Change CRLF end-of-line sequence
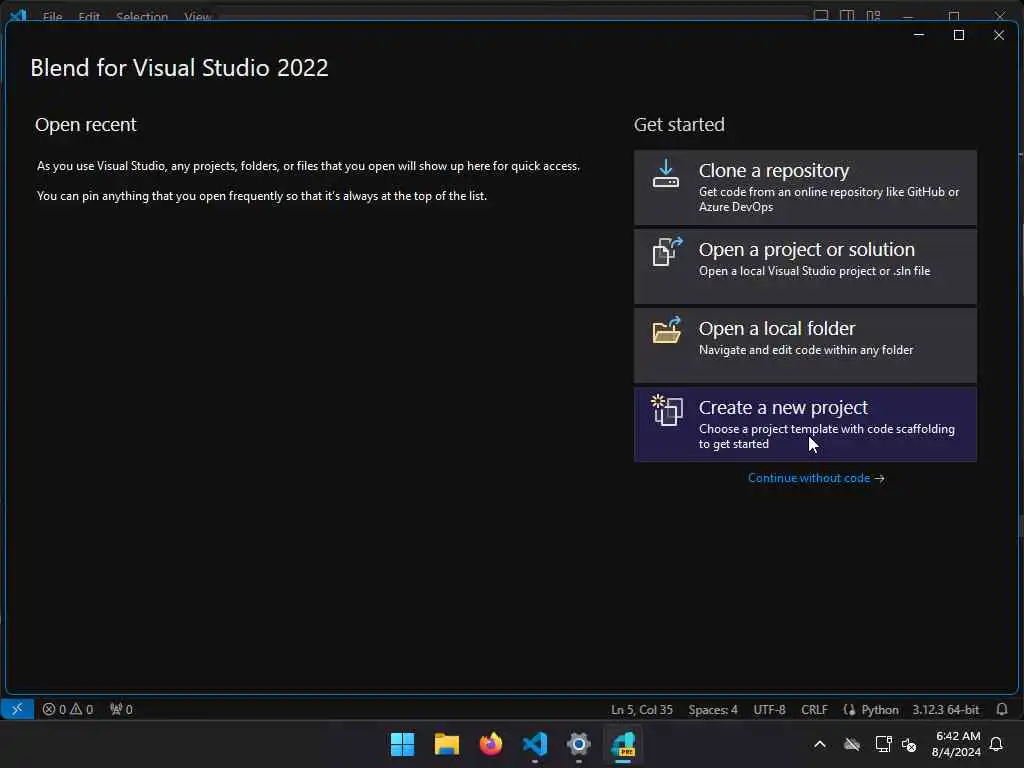This screenshot has width=1024, height=768. 814,710
